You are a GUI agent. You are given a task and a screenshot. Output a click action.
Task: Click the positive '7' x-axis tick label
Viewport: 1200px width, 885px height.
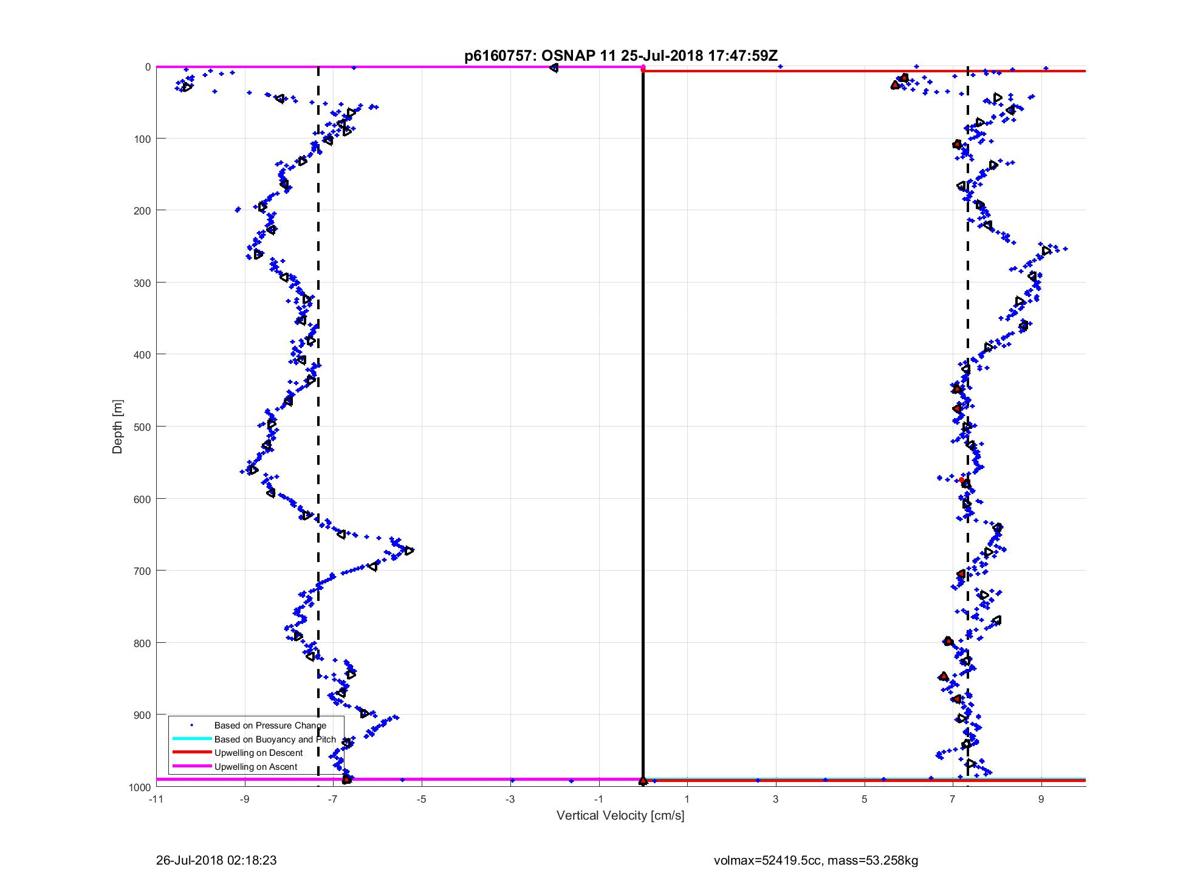(953, 798)
